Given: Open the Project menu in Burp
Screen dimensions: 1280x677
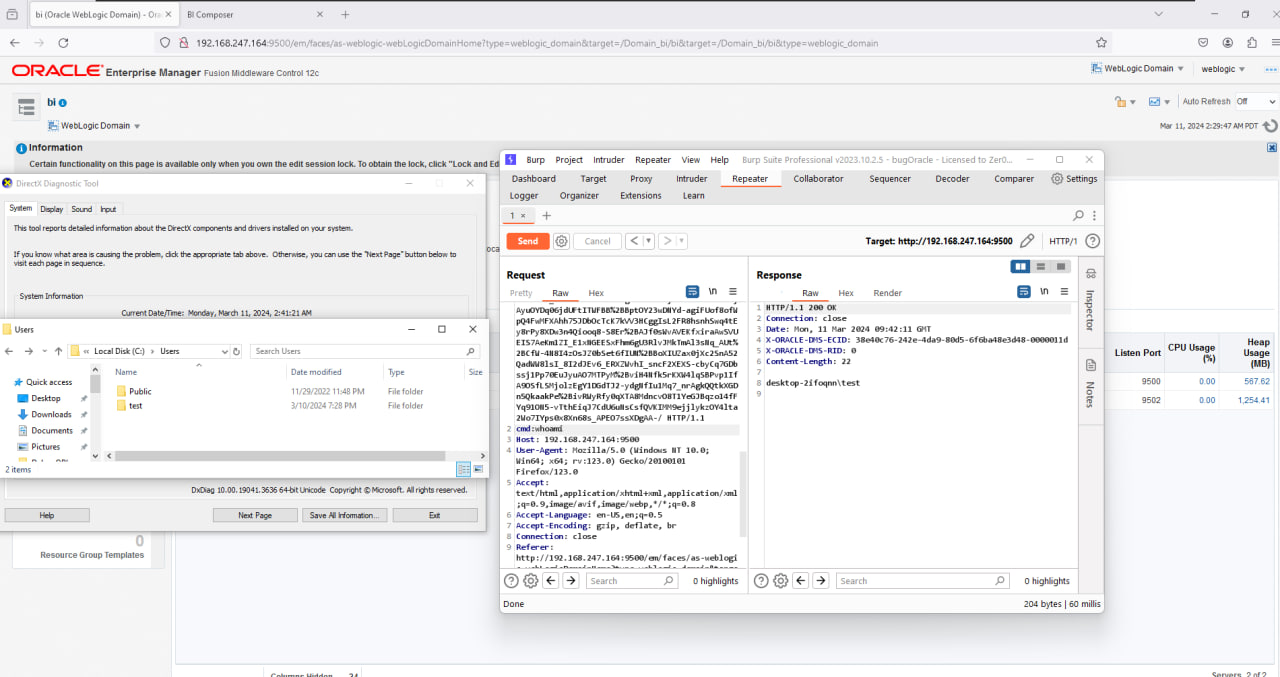Looking at the screenshot, I should tap(569, 160).
